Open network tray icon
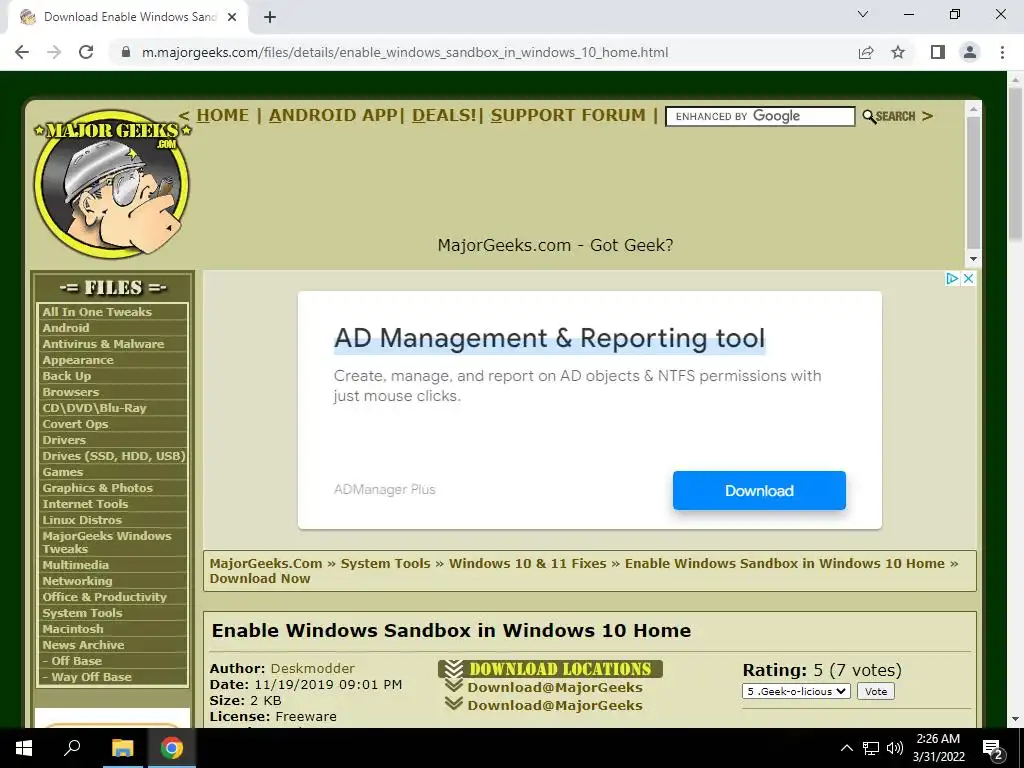Image resolution: width=1024 pixels, height=768 pixels. click(x=871, y=748)
